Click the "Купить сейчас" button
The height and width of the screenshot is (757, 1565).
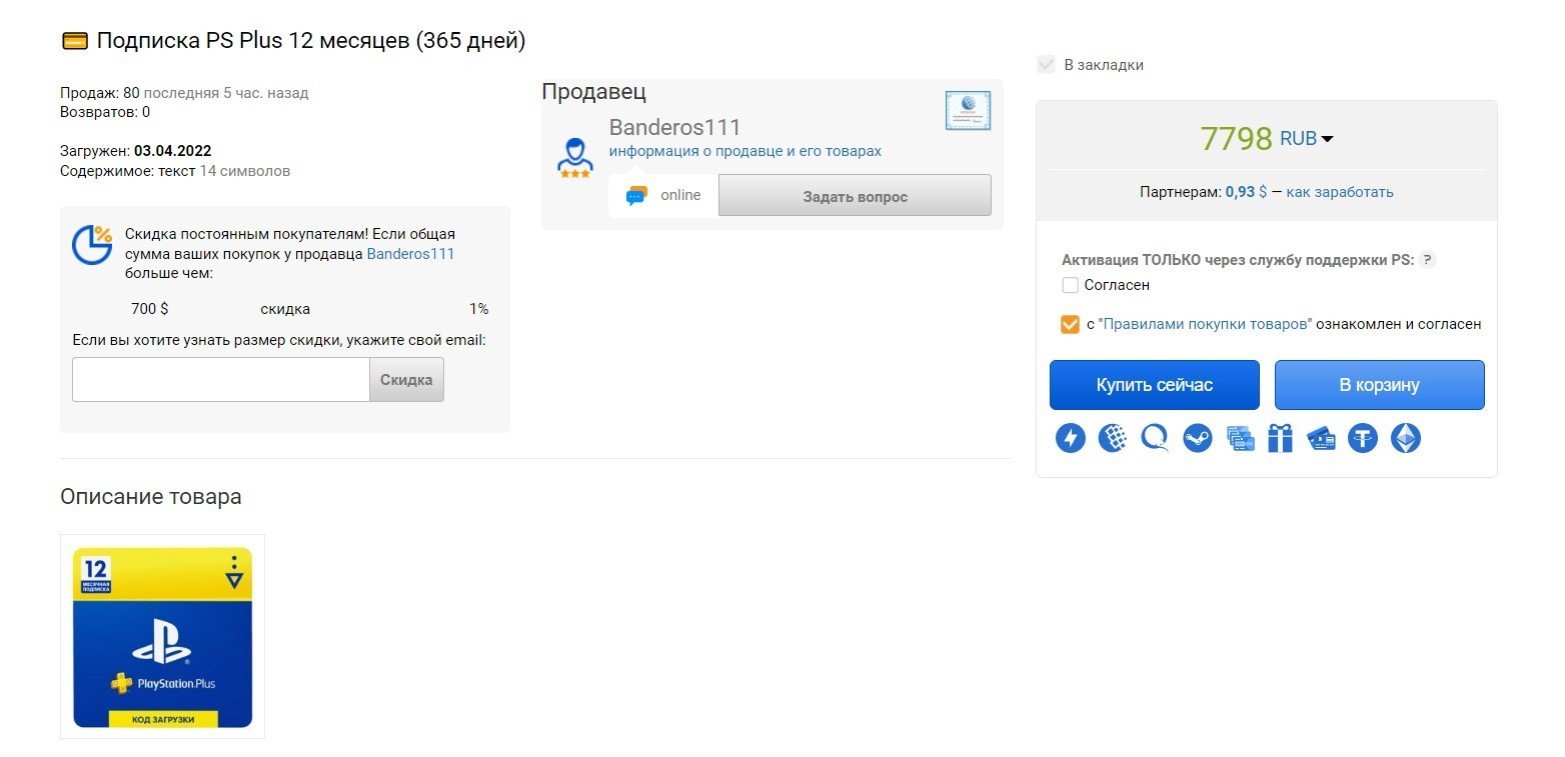point(1154,385)
